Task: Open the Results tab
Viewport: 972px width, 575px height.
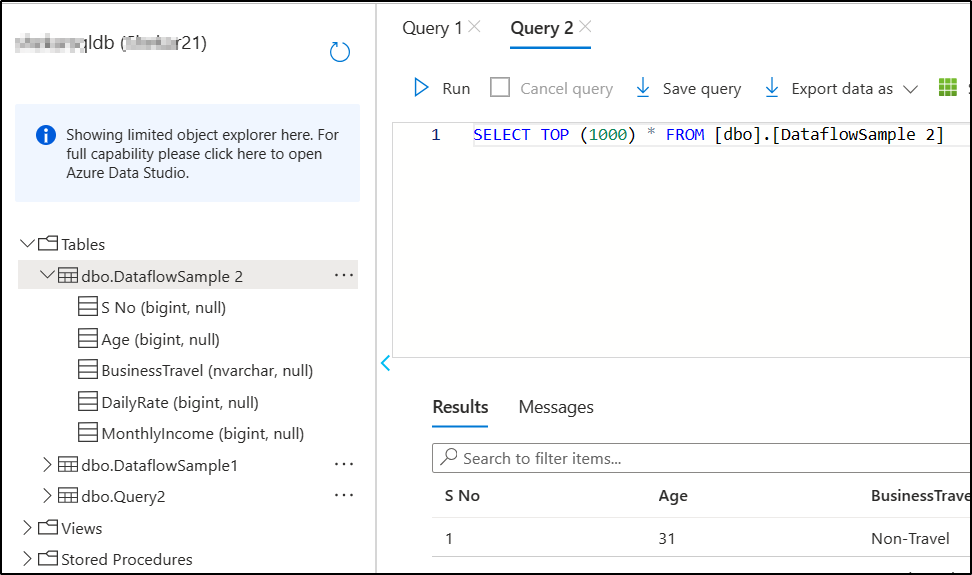Action: click(x=460, y=407)
